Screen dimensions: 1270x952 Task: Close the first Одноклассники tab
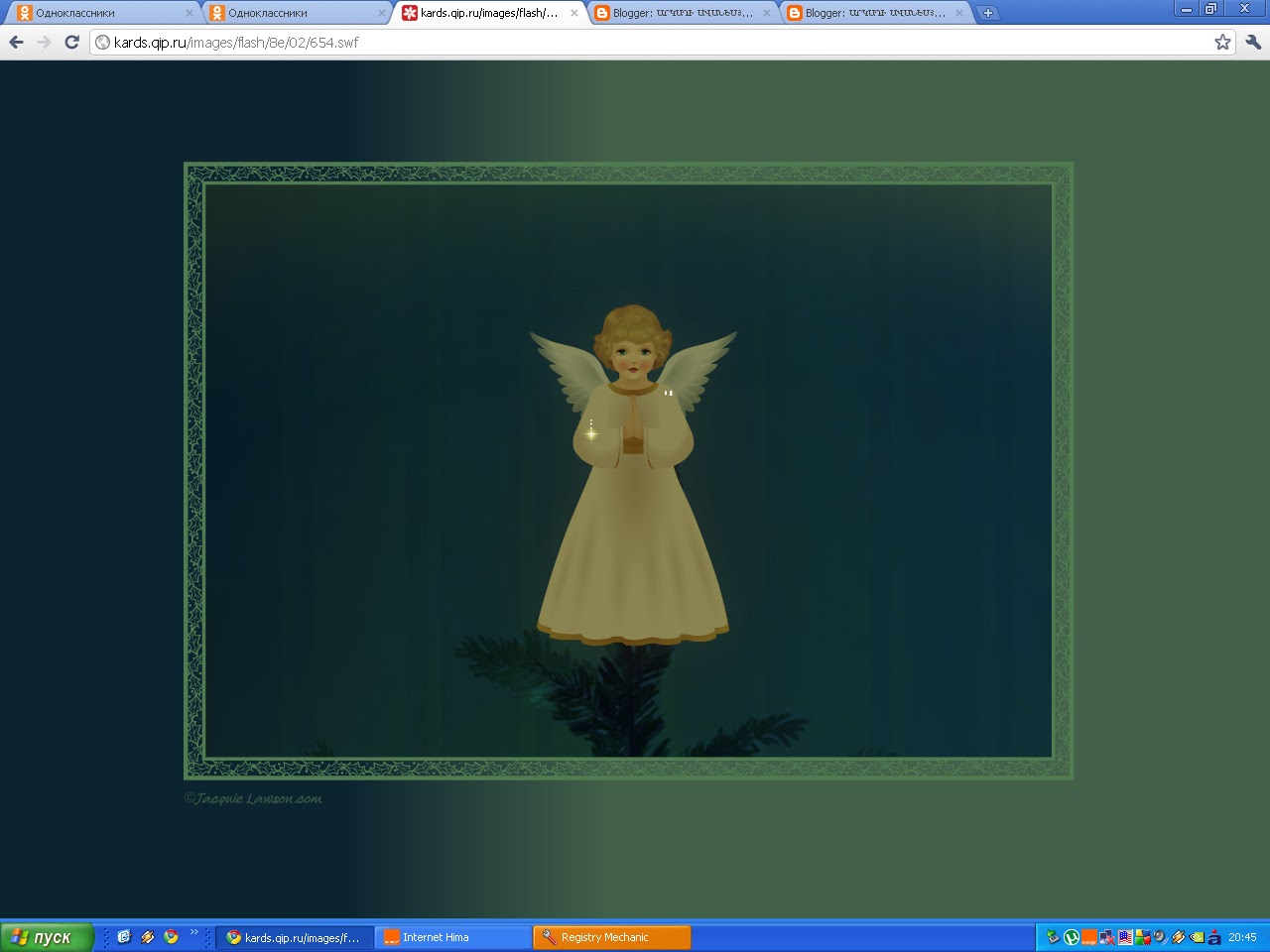pos(189,13)
